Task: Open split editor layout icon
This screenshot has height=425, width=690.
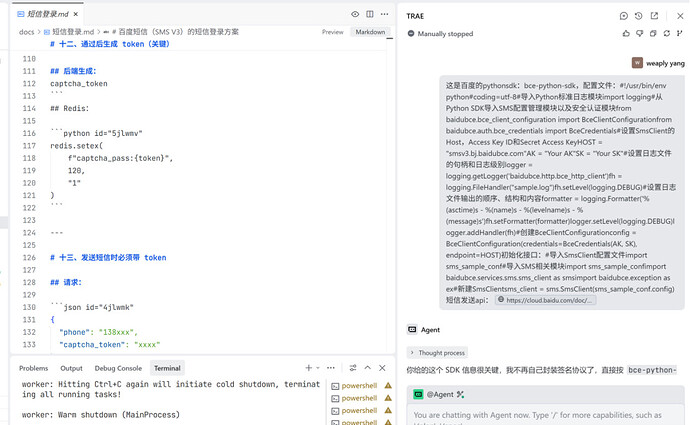Action: (x=370, y=14)
